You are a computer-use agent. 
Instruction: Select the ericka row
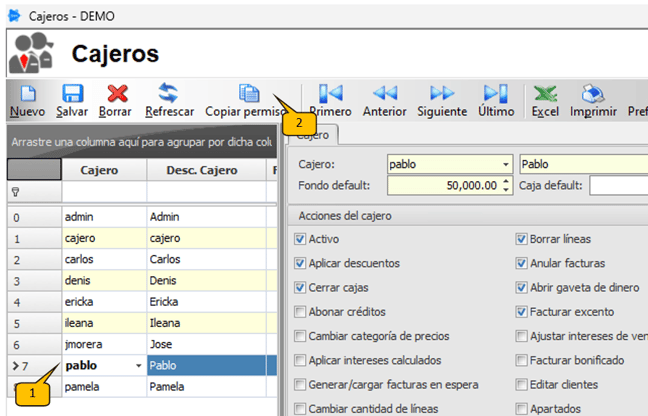142,302
